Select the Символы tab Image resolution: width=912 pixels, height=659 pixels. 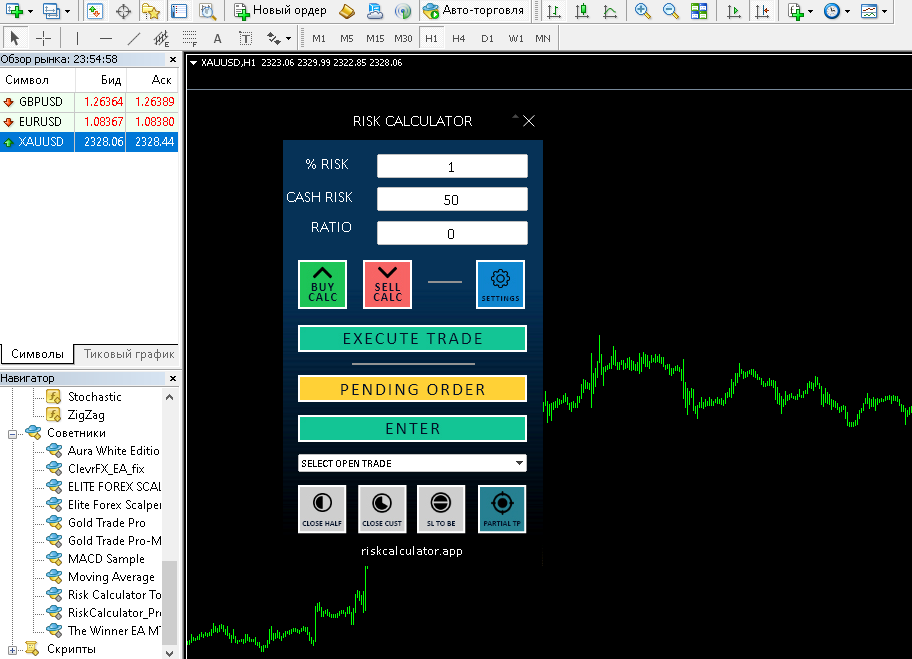tap(37, 354)
